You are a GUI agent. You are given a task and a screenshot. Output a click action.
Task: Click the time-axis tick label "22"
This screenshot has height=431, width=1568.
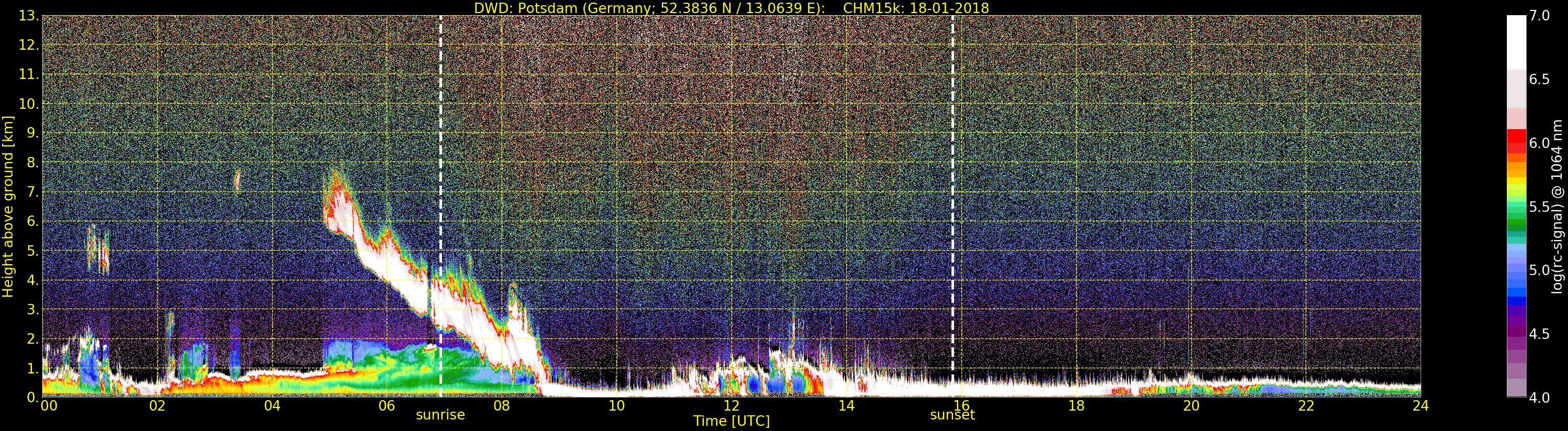tap(1306, 406)
